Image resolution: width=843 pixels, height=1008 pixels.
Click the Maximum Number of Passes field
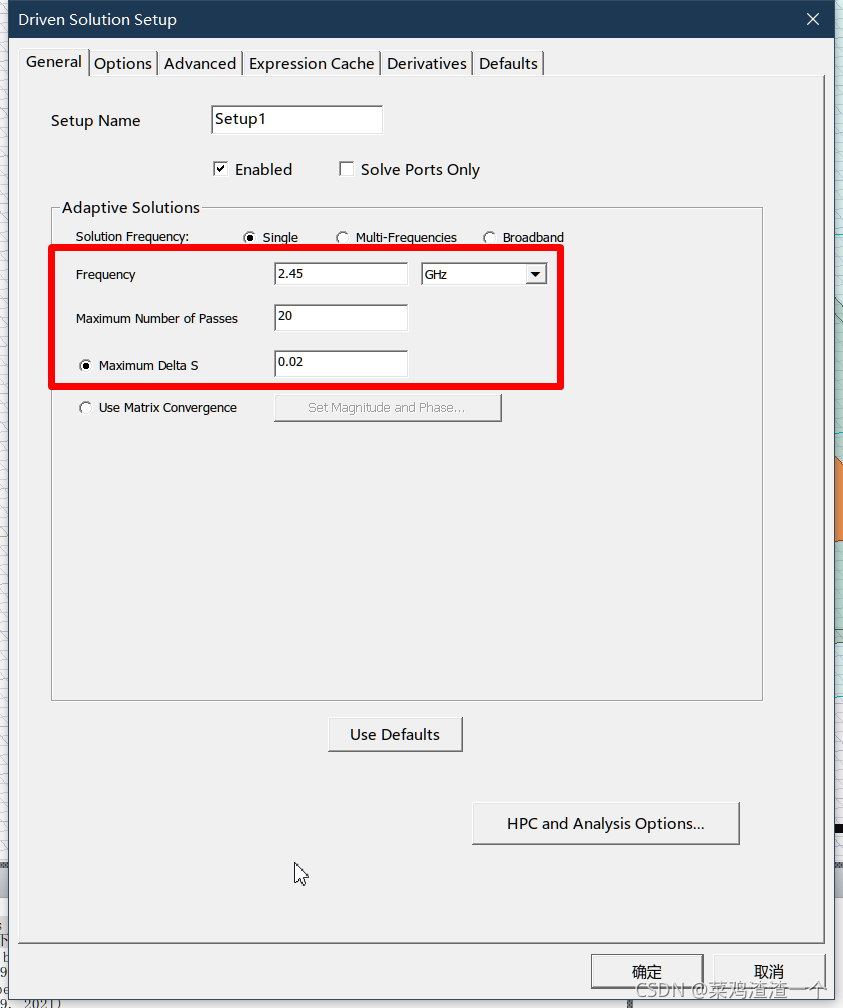point(341,318)
